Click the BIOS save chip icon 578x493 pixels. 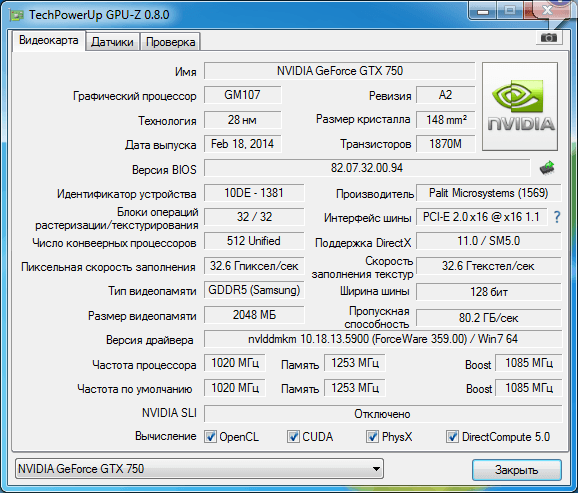547,168
